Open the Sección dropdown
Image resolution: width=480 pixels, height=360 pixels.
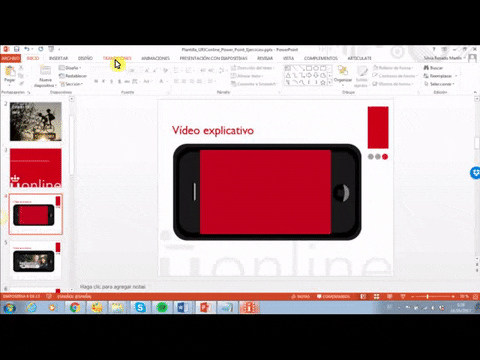(71, 84)
